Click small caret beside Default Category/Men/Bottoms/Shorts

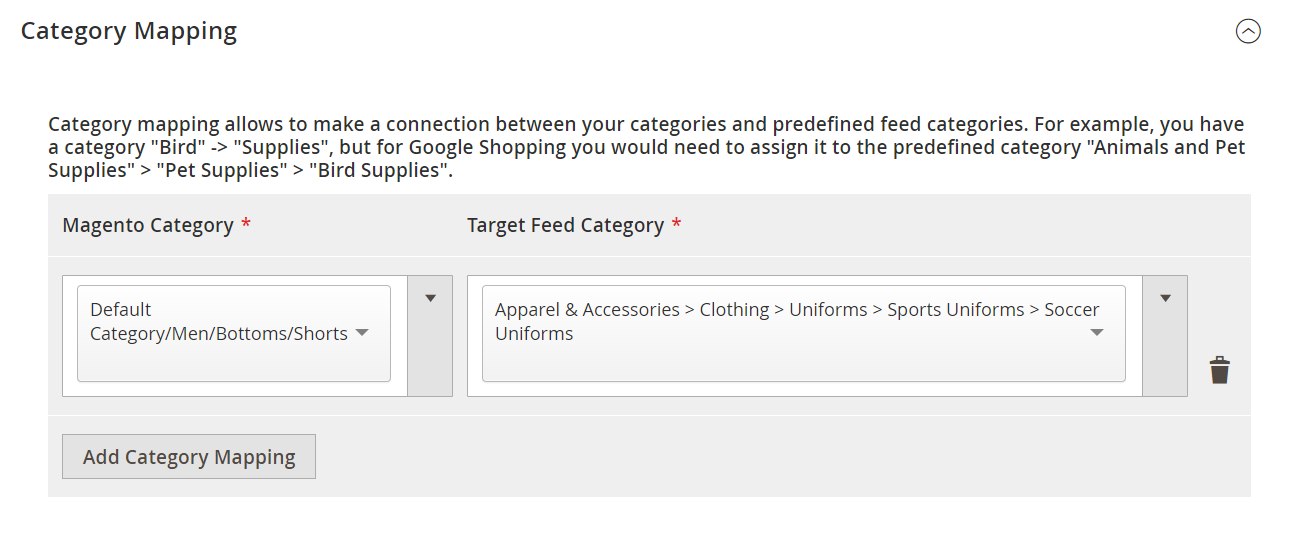point(362,334)
